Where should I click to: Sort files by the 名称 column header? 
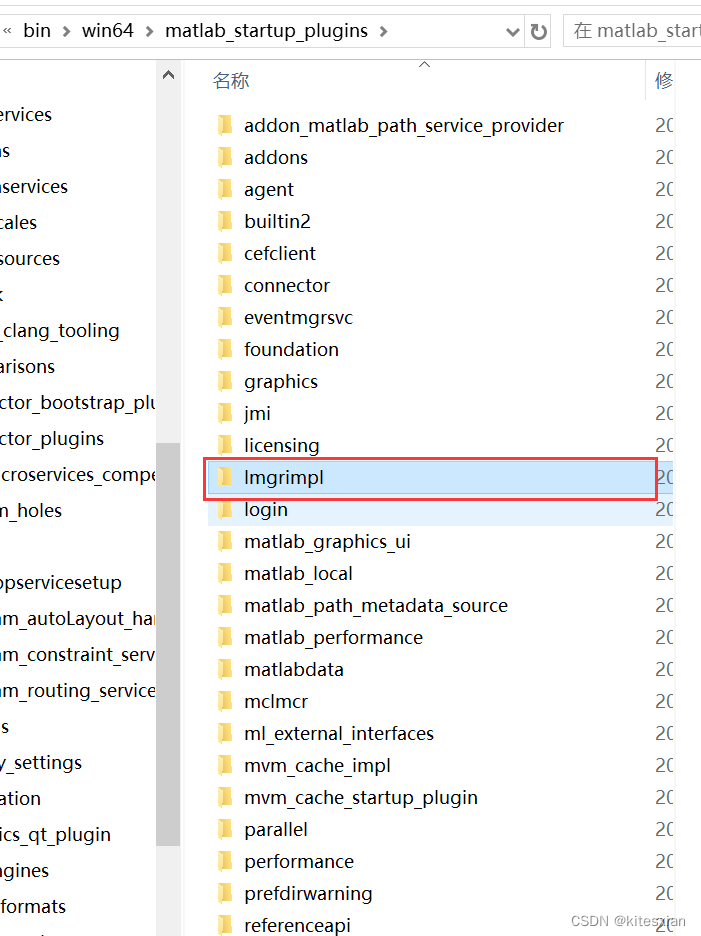tap(231, 81)
